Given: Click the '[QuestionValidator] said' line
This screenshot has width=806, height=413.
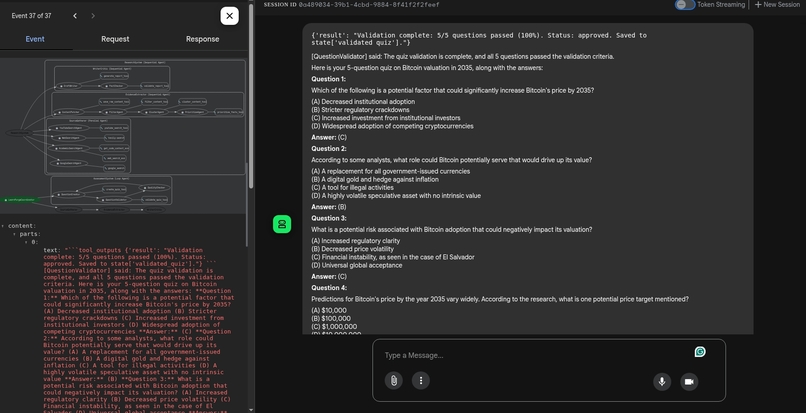Looking at the screenshot, I should 462,57.
